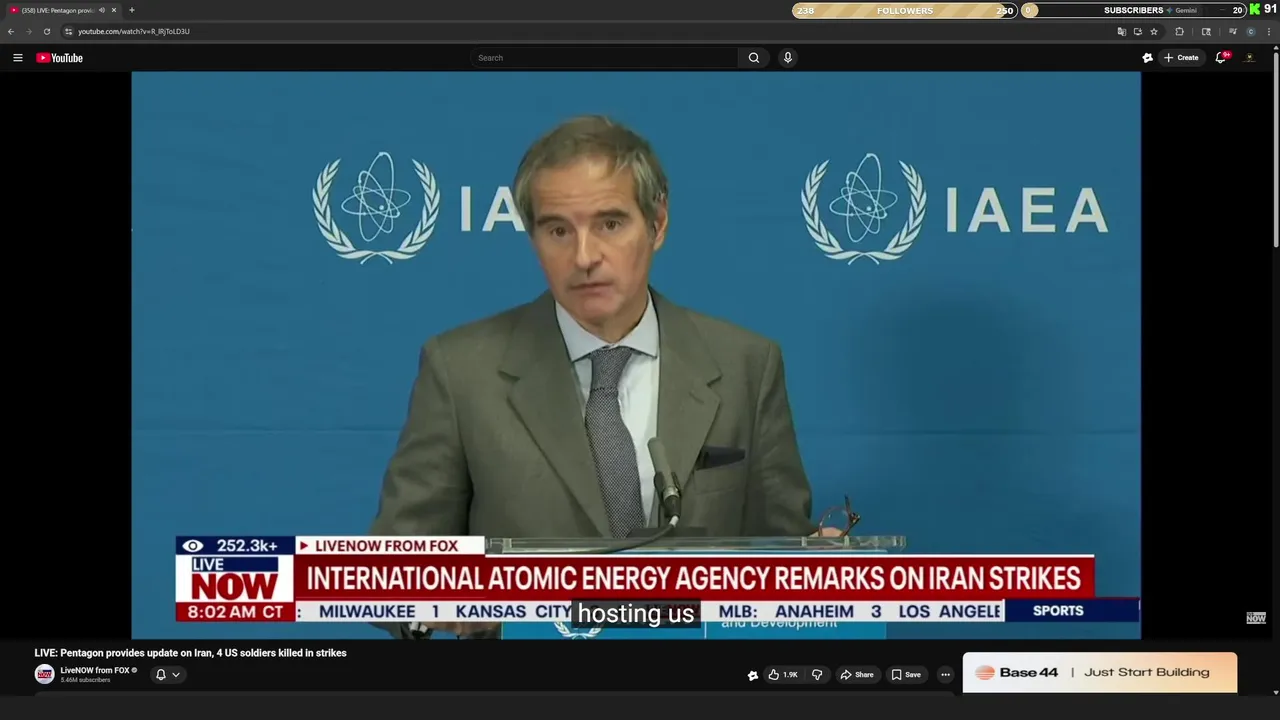Click the sparkle icon beside like button

753,675
